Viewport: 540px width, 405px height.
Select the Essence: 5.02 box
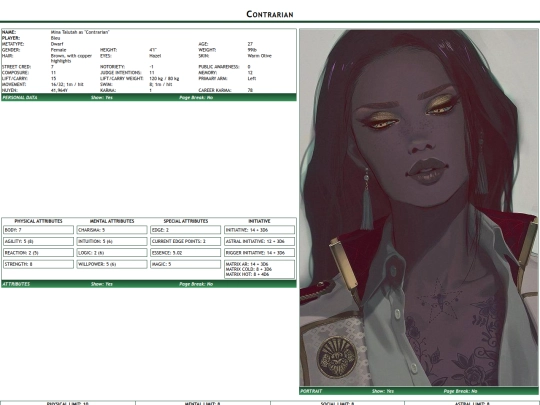click(x=186, y=253)
